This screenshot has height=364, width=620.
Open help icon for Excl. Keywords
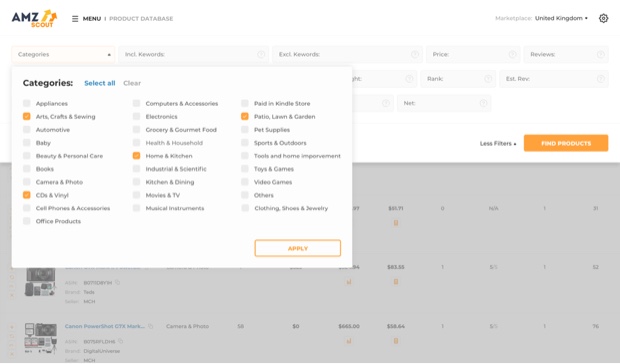click(x=415, y=55)
